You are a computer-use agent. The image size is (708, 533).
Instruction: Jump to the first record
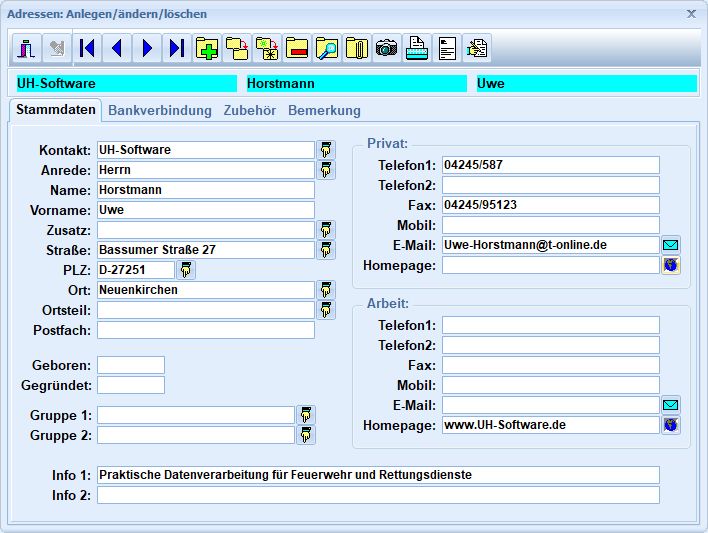pos(87,48)
